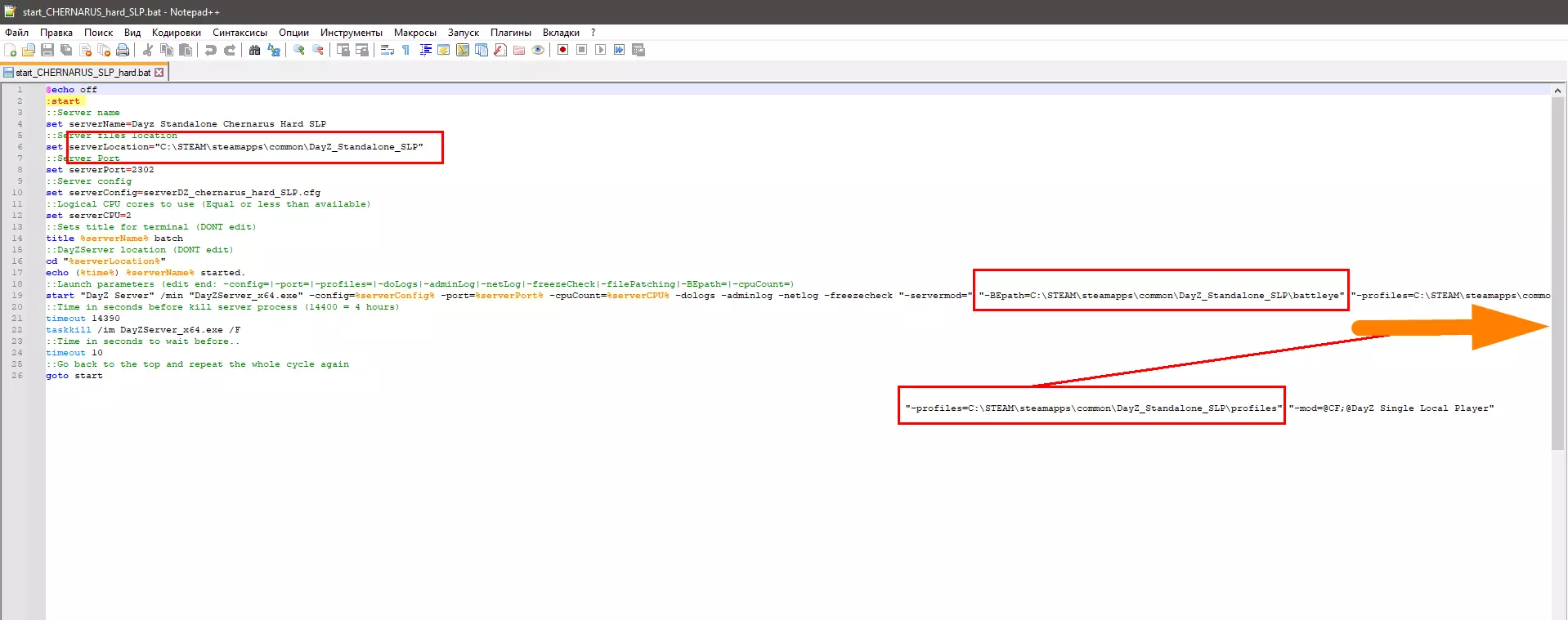Save the recorded macro icon

click(x=638, y=50)
